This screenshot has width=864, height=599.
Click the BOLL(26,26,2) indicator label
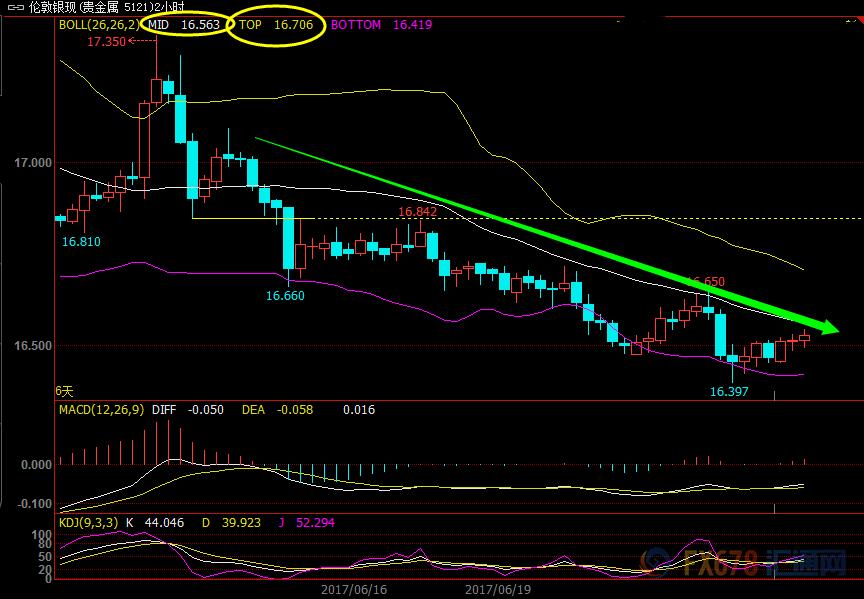[99, 25]
